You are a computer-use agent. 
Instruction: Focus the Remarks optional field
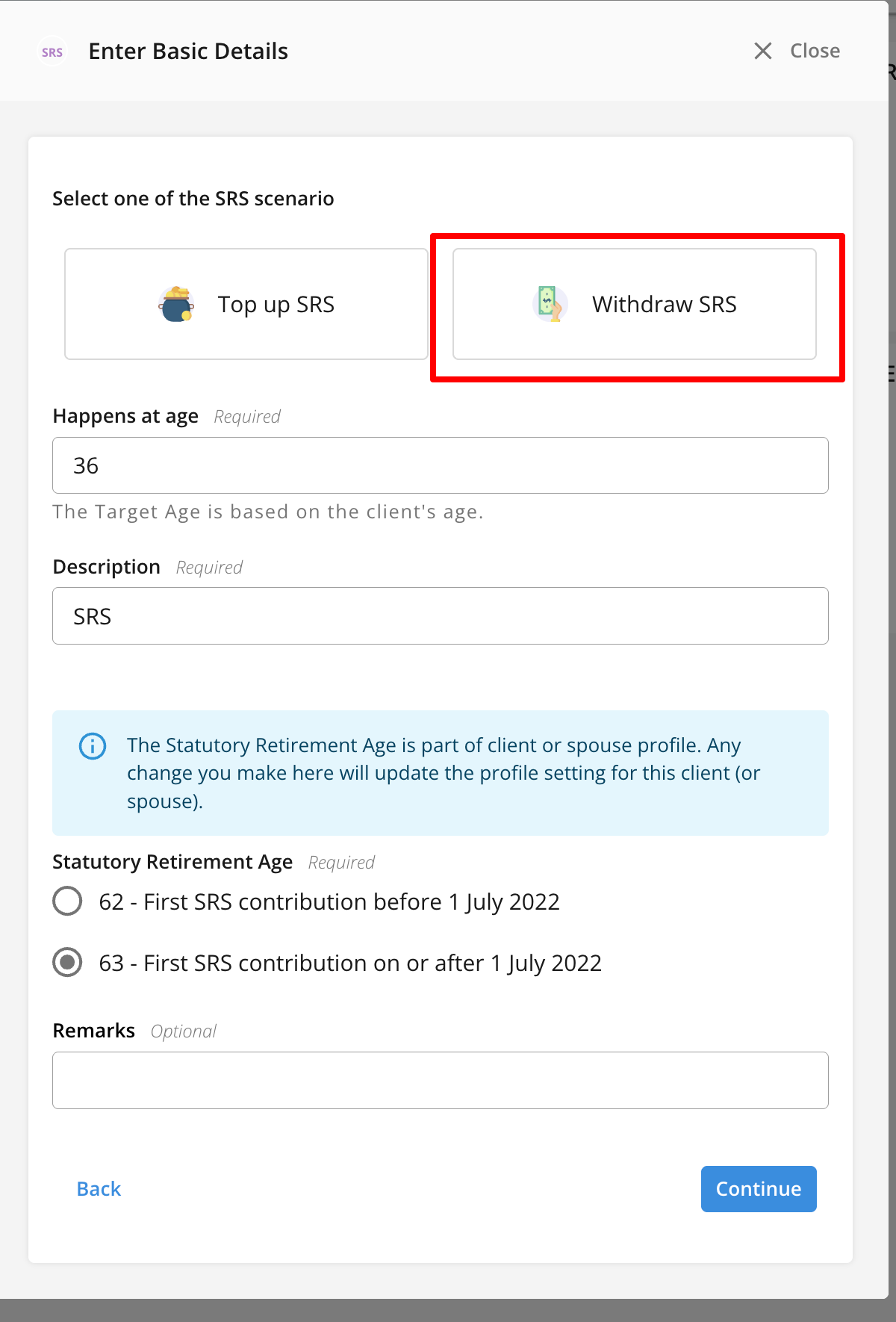click(441, 1080)
